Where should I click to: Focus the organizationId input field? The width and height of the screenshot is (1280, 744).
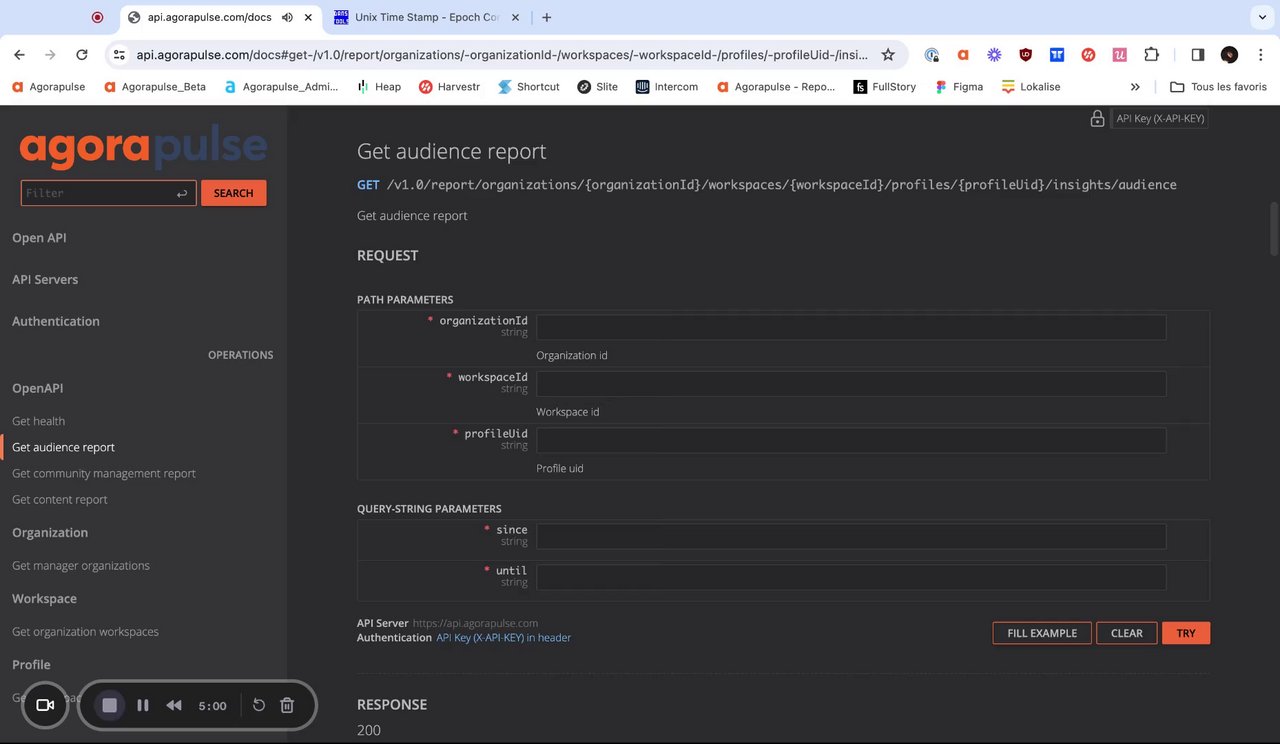(850, 327)
